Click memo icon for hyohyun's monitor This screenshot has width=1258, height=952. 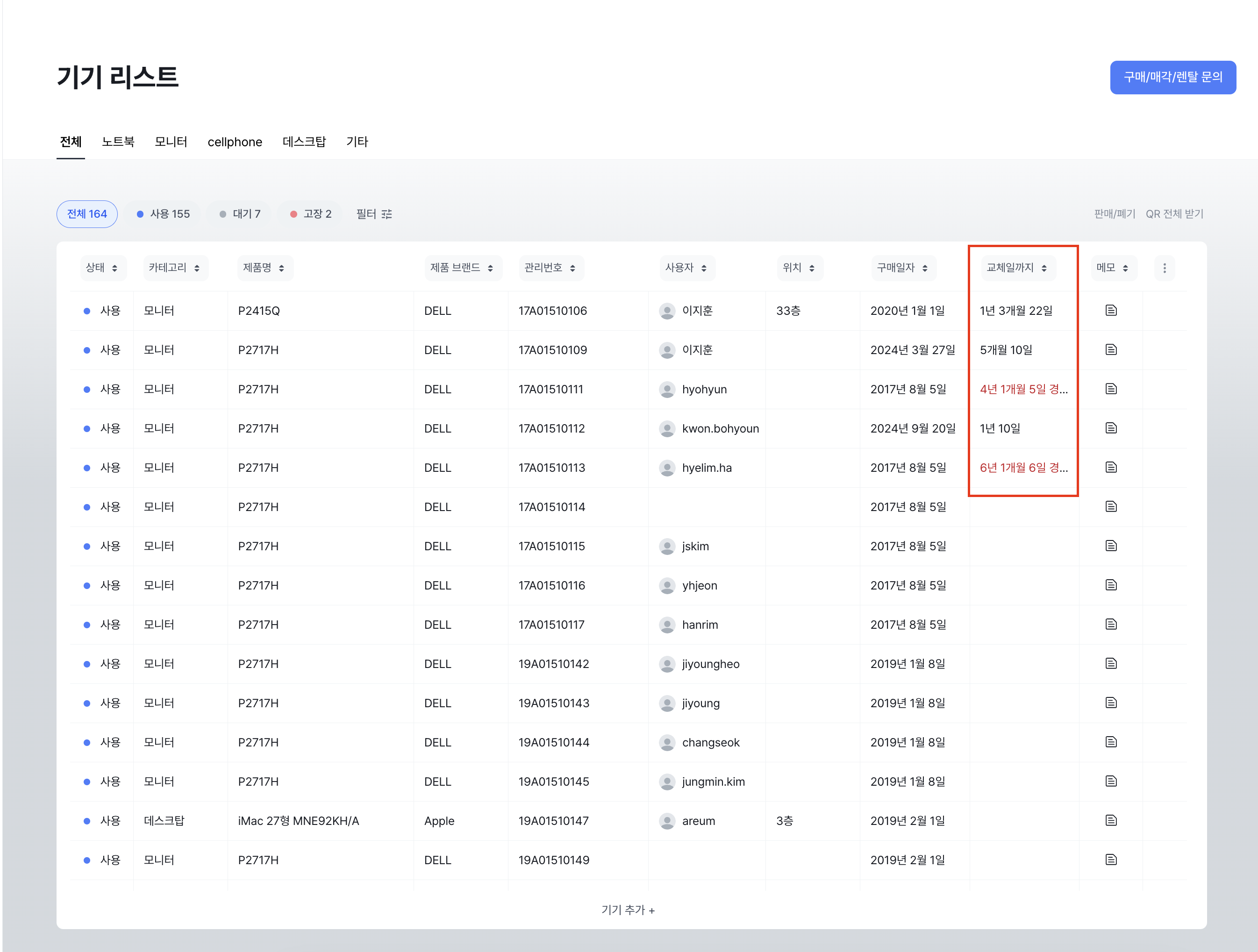coord(1111,389)
